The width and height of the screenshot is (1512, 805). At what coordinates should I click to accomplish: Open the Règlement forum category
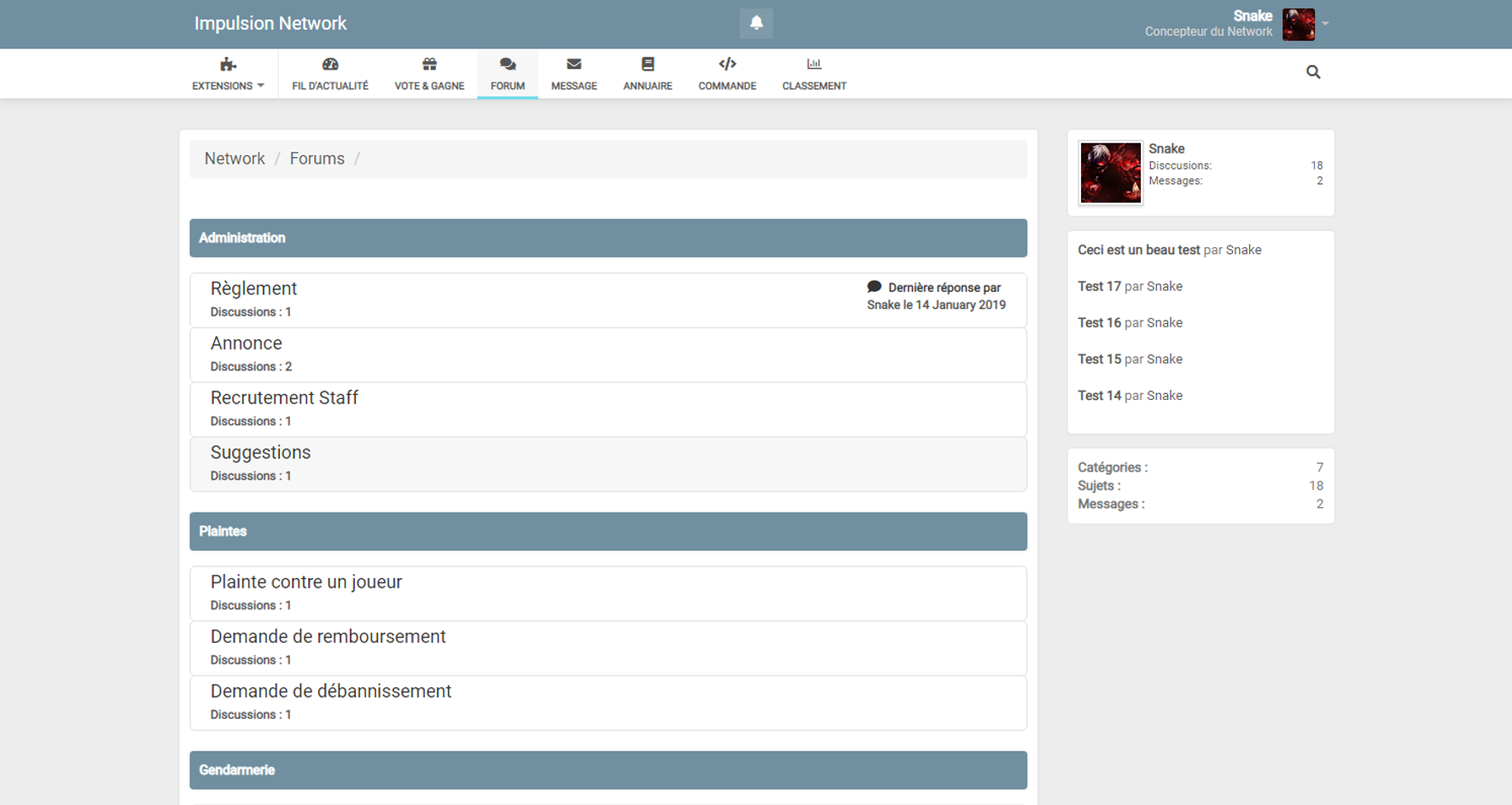[x=253, y=289]
